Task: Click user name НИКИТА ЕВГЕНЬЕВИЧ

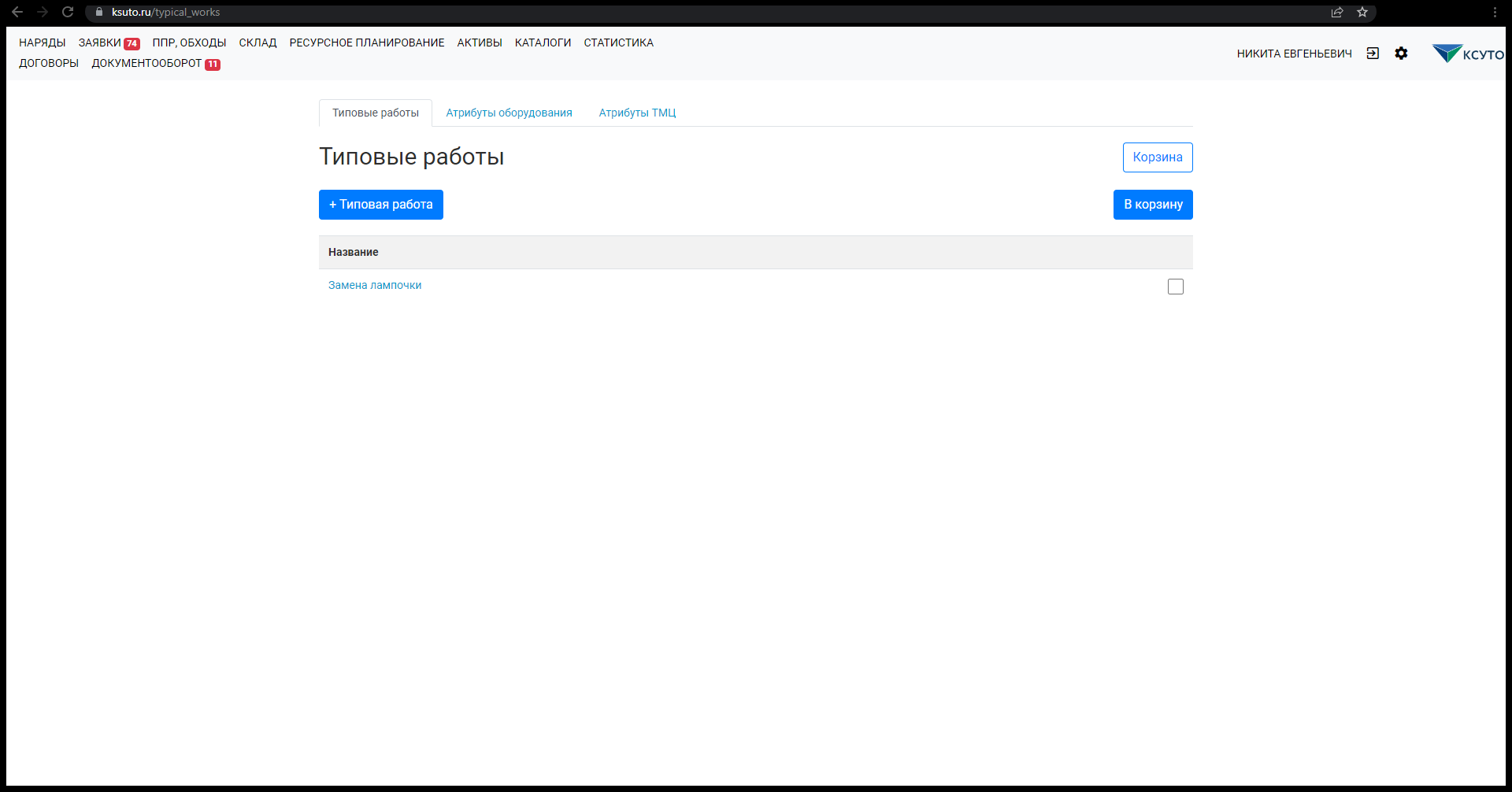Action: pos(1294,54)
